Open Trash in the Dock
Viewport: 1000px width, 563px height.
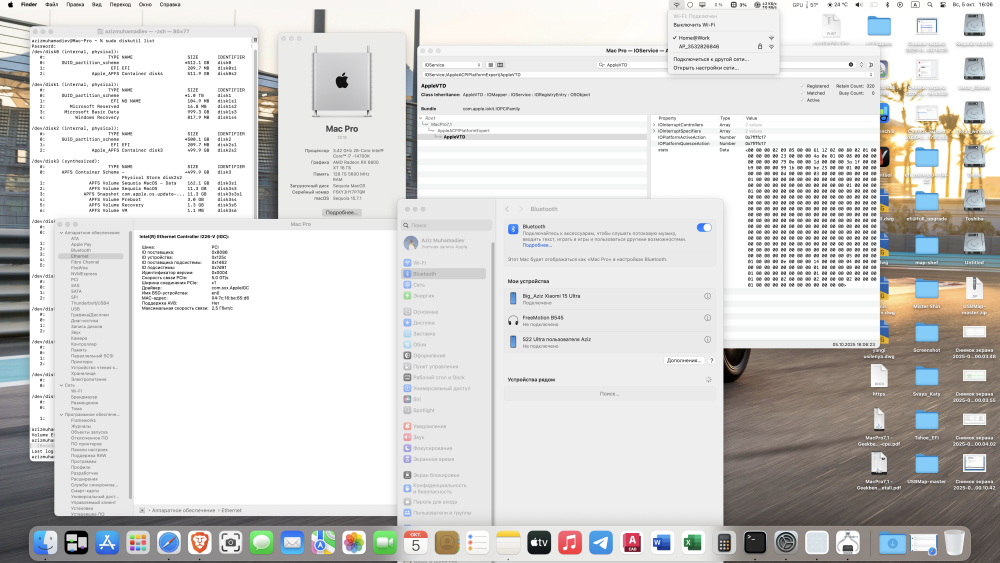[955, 543]
